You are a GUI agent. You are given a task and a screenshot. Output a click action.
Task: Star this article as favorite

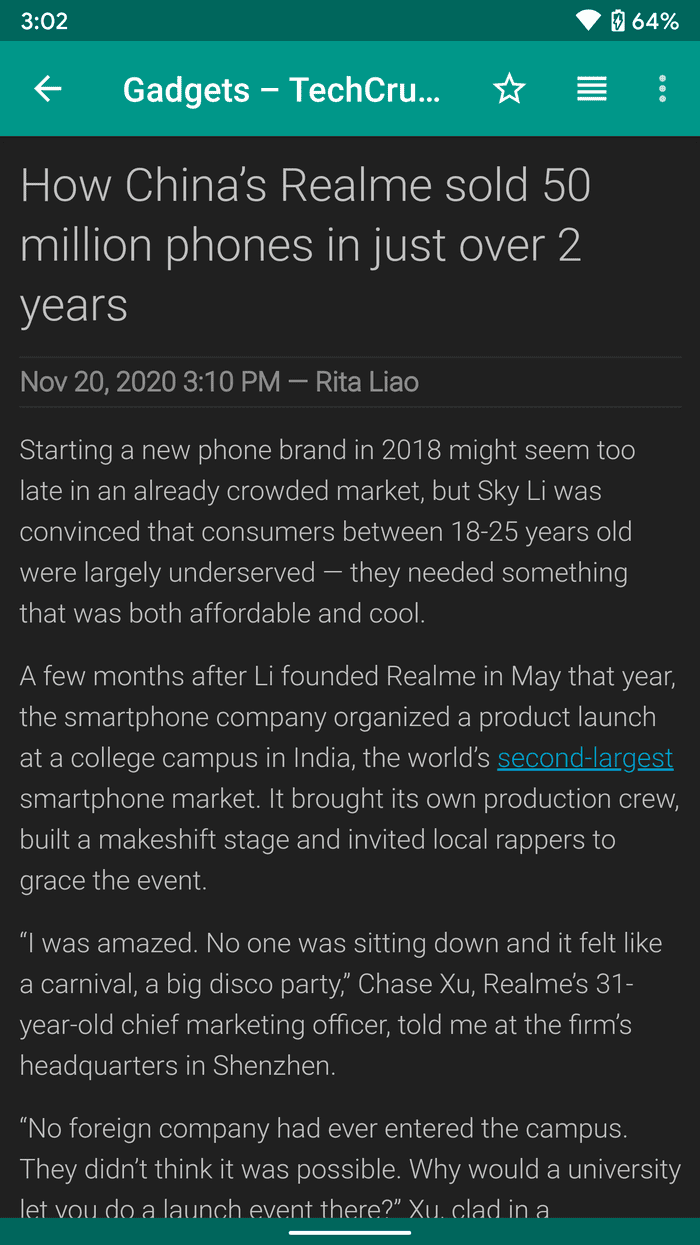coord(509,89)
